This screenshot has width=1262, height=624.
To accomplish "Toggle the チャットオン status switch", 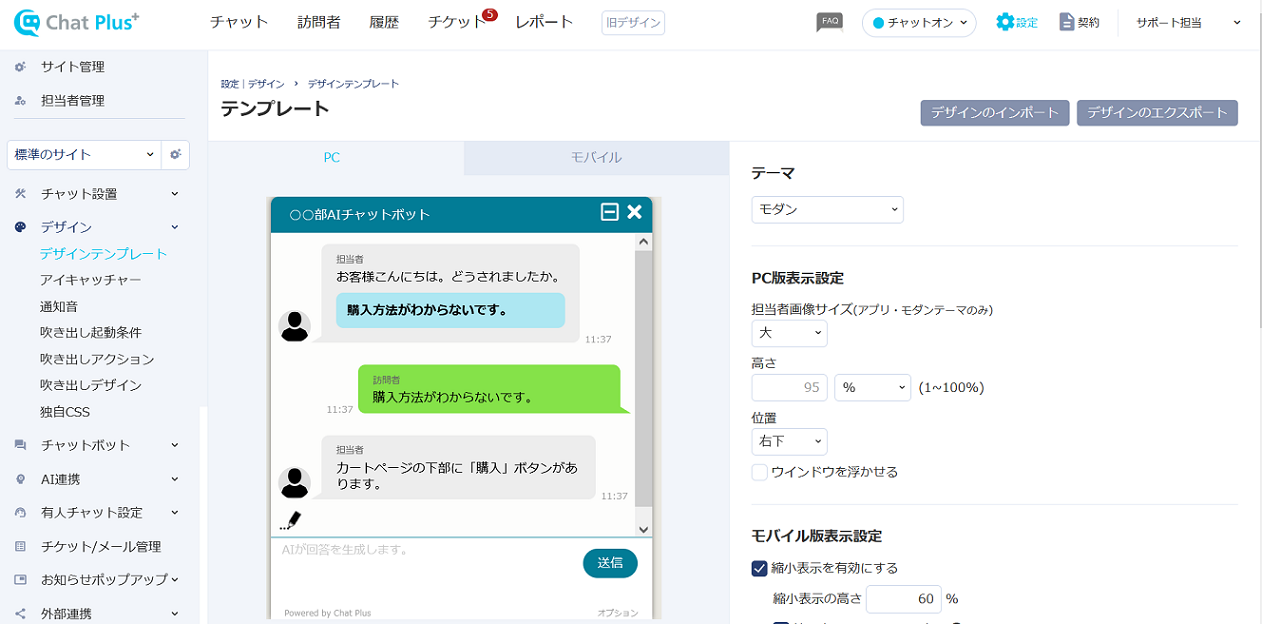I will pos(918,23).
